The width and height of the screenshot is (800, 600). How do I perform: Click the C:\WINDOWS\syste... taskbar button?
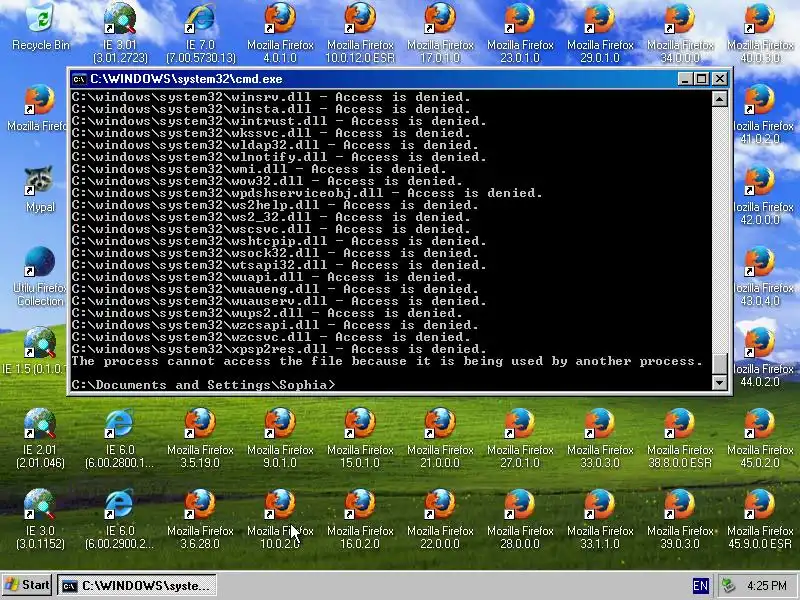[x=137, y=585]
